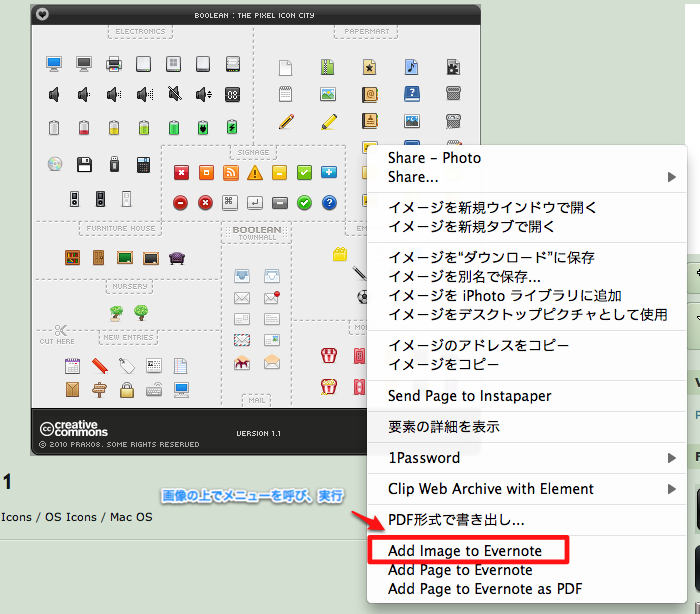Click the floppy disk icon
Image resolution: width=700 pixels, height=614 pixels.
tap(84, 164)
